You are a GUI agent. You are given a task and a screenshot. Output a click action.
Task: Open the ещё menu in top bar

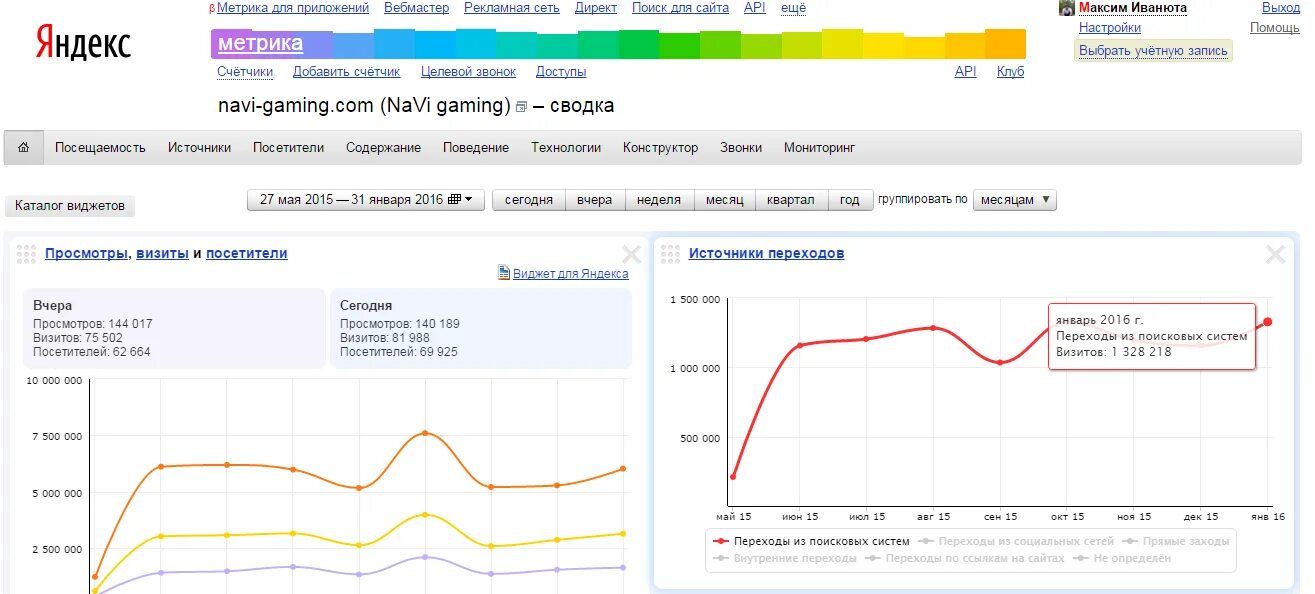click(x=793, y=7)
